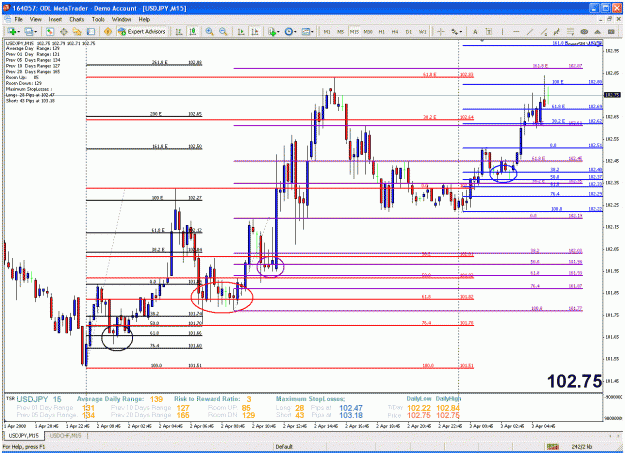Expand the Indicators dropdown arrow

click(278, 32)
